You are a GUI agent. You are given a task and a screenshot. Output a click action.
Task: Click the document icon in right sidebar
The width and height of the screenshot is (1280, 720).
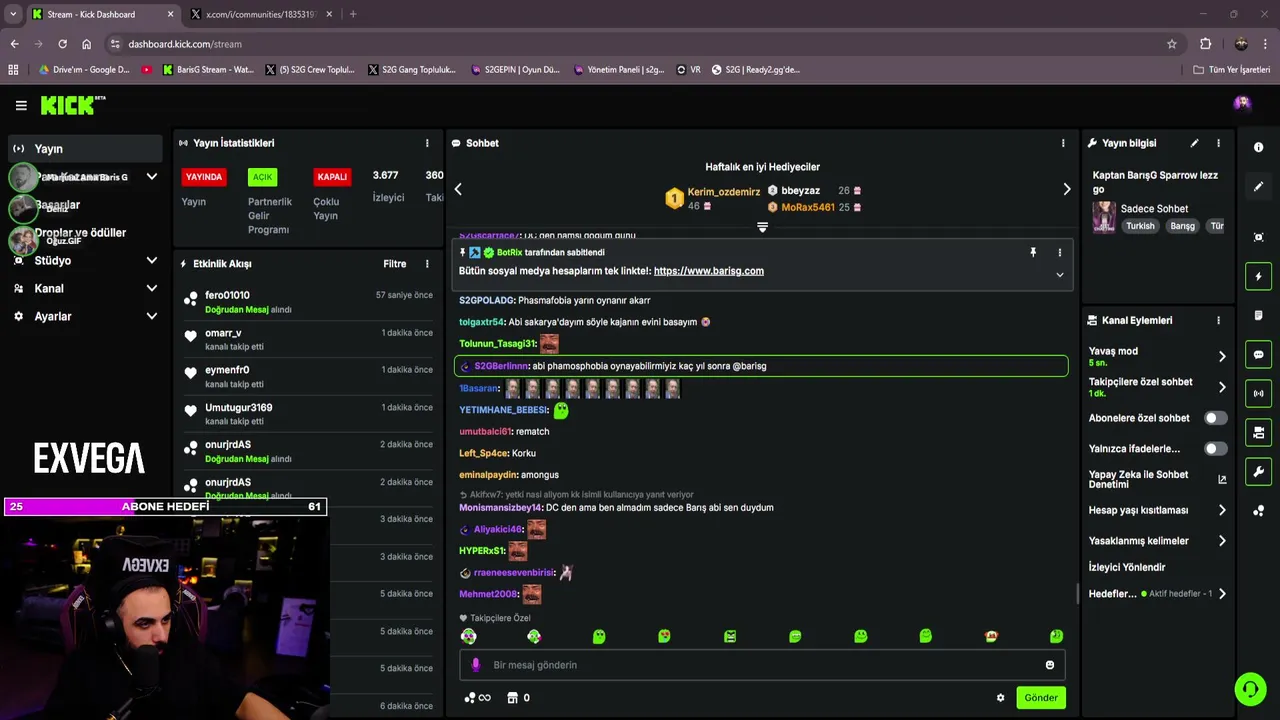click(x=1258, y=315)
